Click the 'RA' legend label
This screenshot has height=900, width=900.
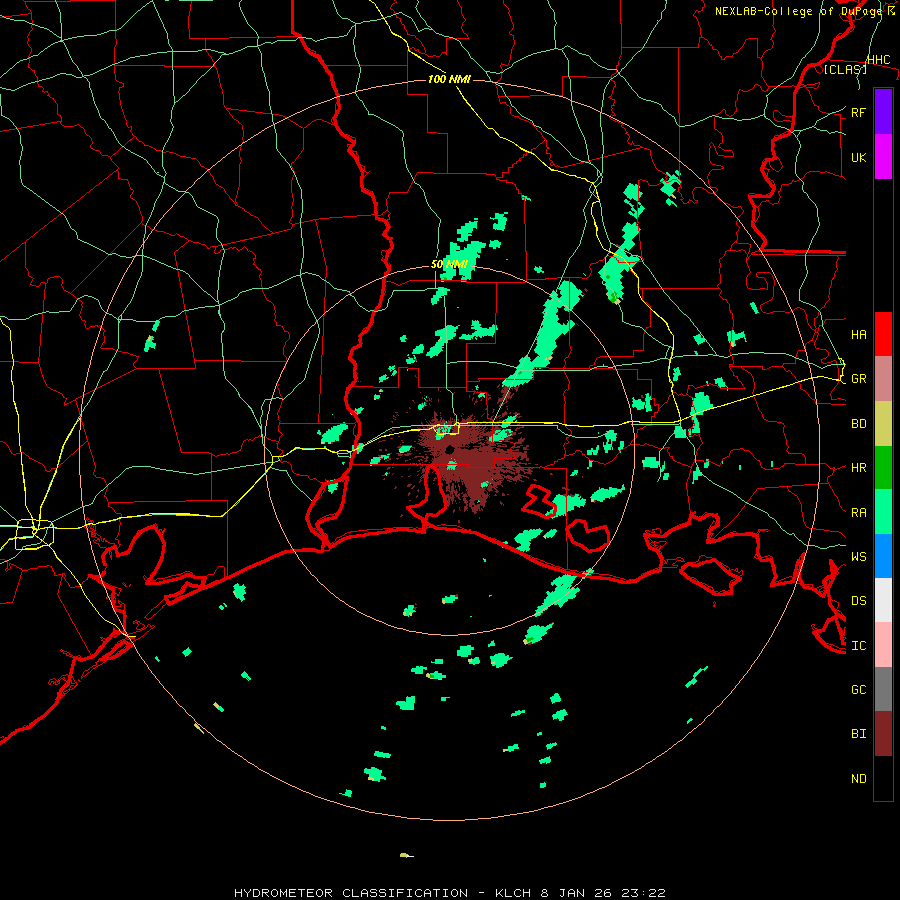[x=859, y=513]
